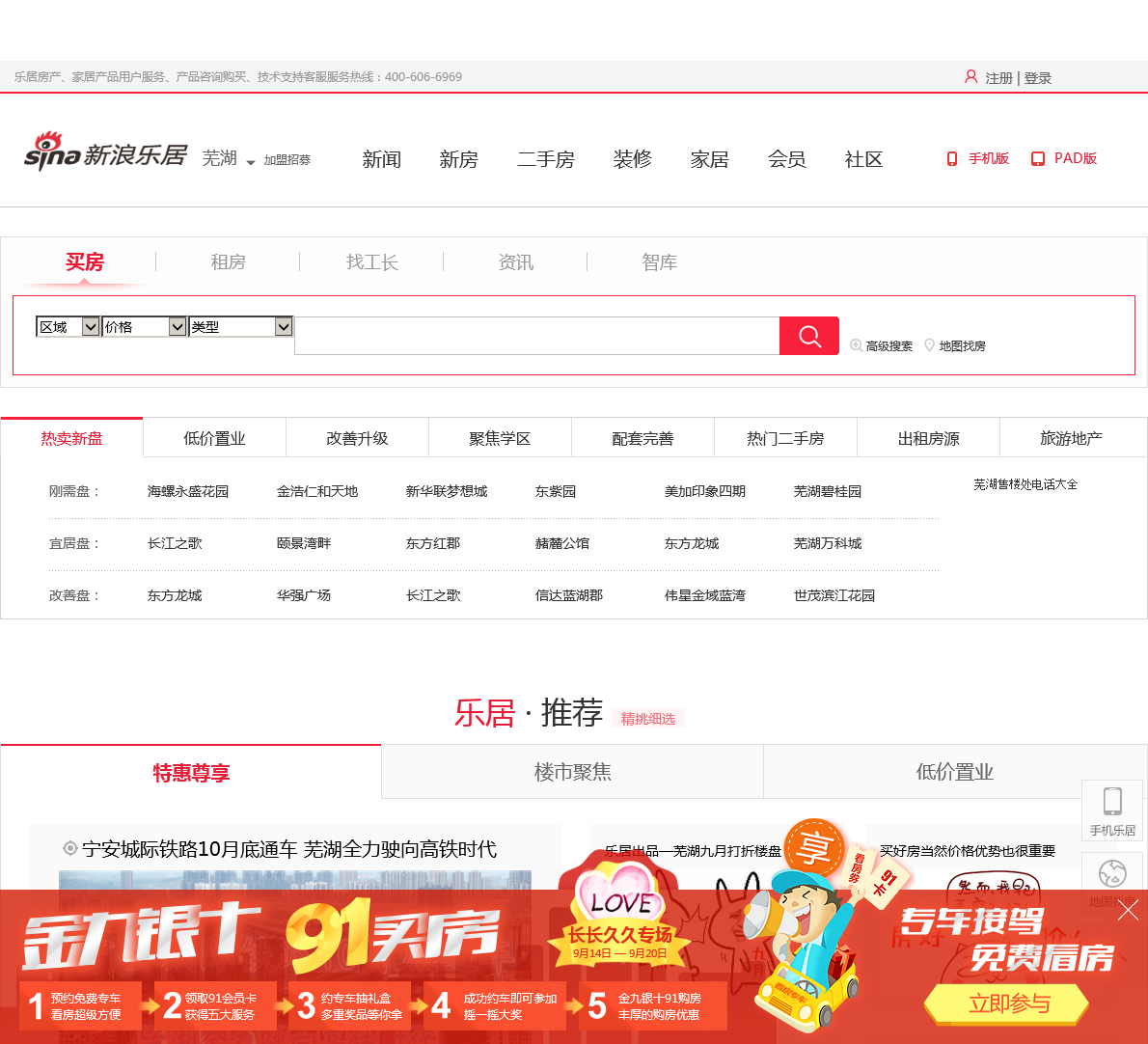Viewport: 1148px width, 1044px height.
Task: Open the 类型 dropdown
Action: [x=241, y=326]
